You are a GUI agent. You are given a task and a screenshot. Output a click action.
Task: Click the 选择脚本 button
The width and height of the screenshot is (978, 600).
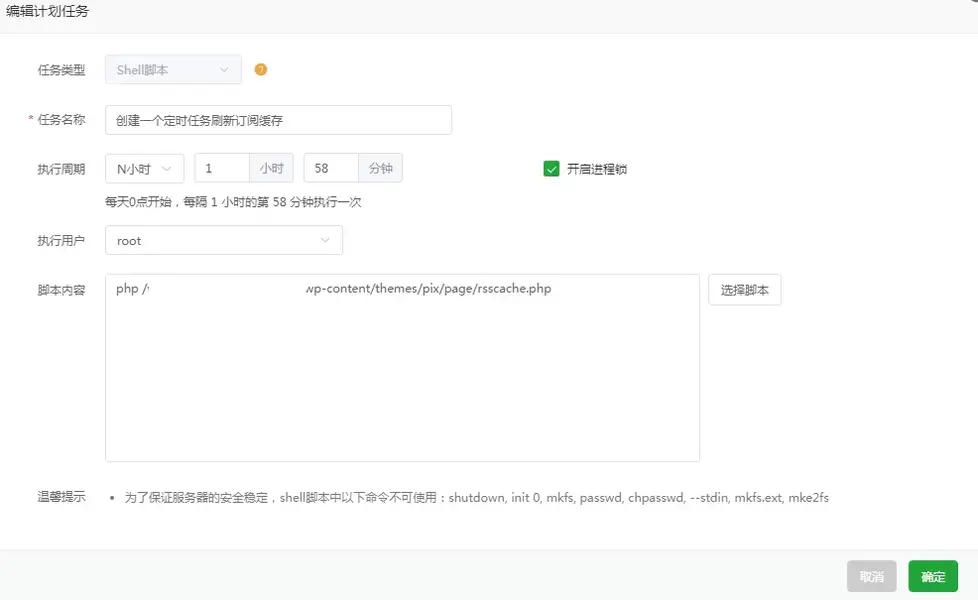[x=745, y=290]
